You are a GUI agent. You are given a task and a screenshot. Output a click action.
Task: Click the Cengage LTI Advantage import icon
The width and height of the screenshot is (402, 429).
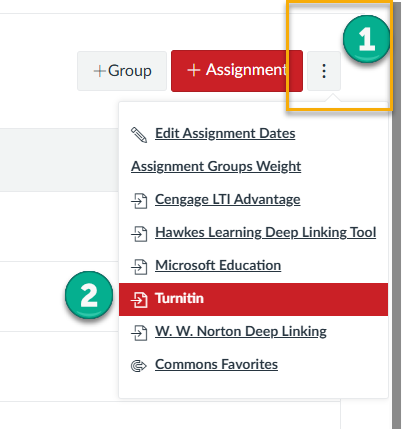[139, 201]
